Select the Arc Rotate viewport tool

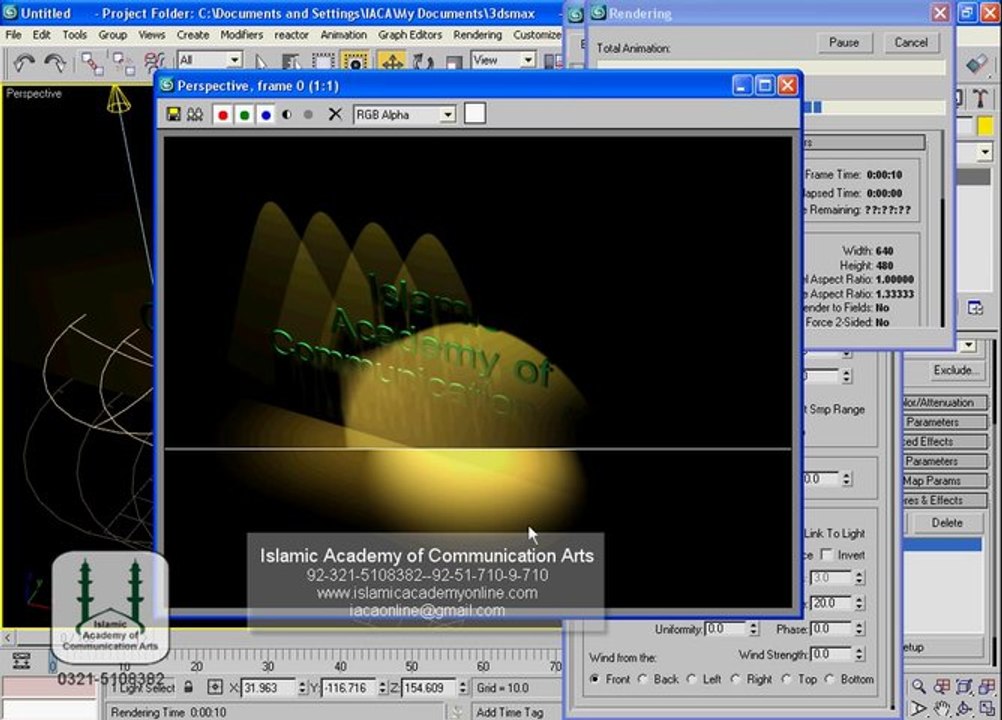[964, 708]
